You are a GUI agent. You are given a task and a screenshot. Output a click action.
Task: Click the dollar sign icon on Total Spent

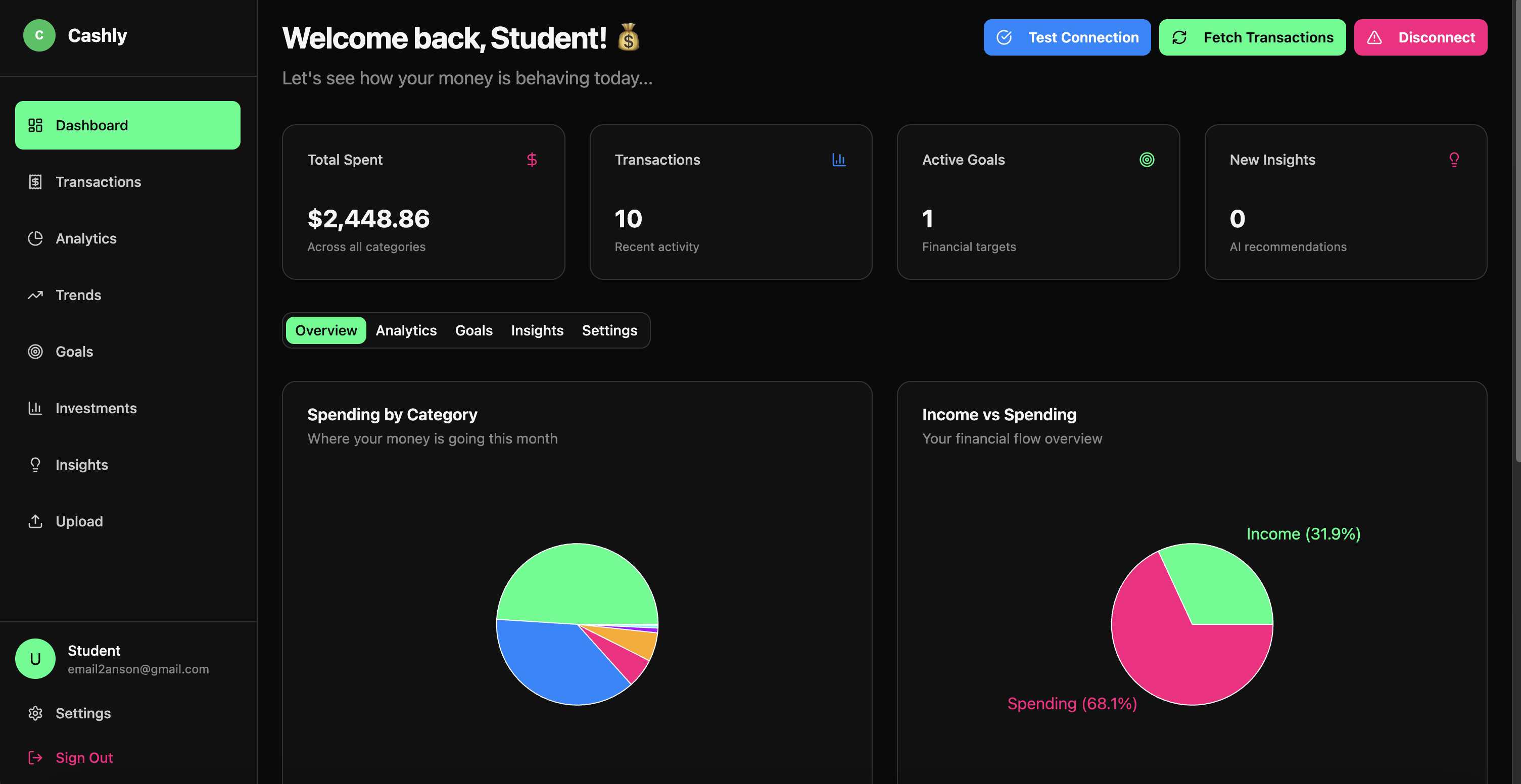click(532, 160)
